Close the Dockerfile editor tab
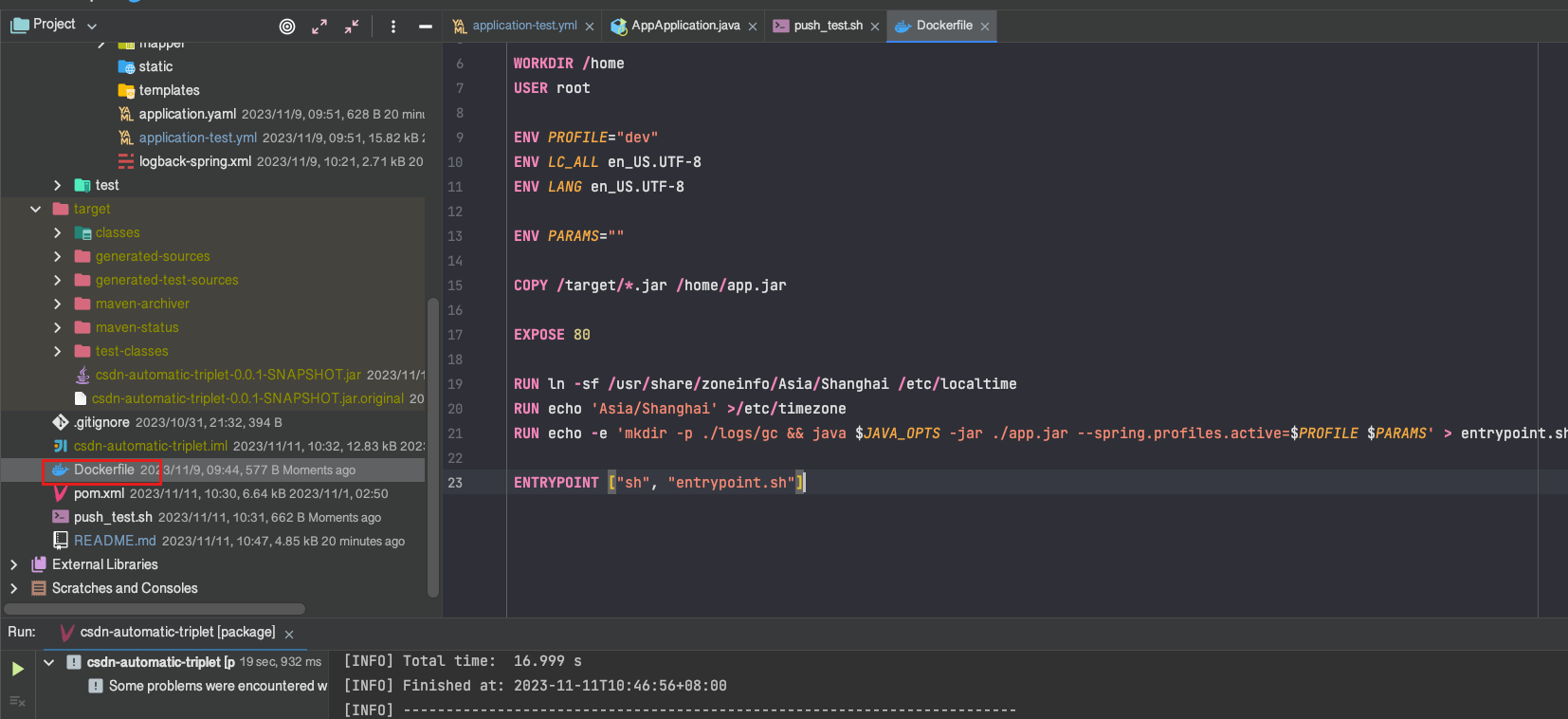Viewport: 1568px width, 719px height. 985,27
